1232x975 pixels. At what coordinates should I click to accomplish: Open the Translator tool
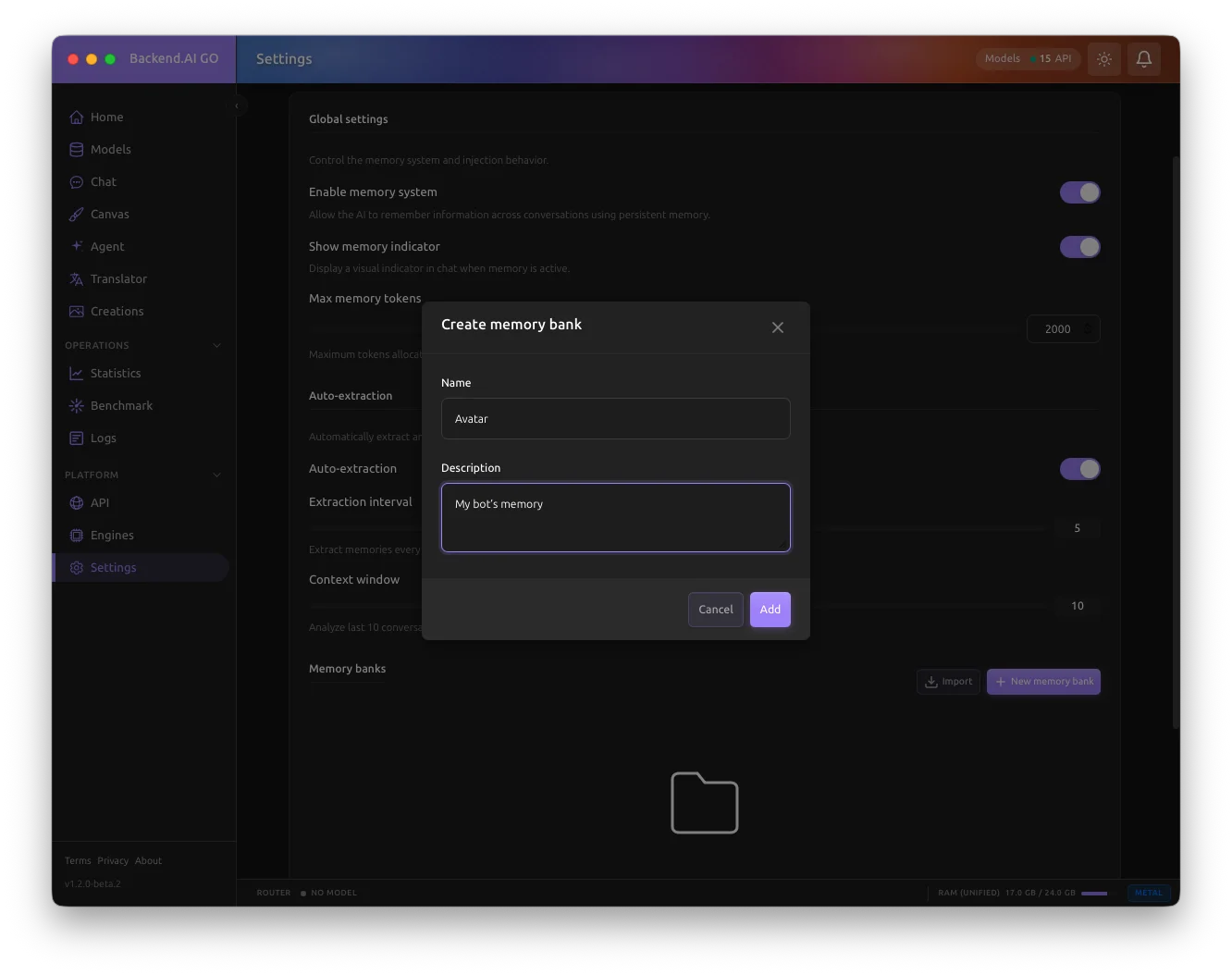click(118, 278)
